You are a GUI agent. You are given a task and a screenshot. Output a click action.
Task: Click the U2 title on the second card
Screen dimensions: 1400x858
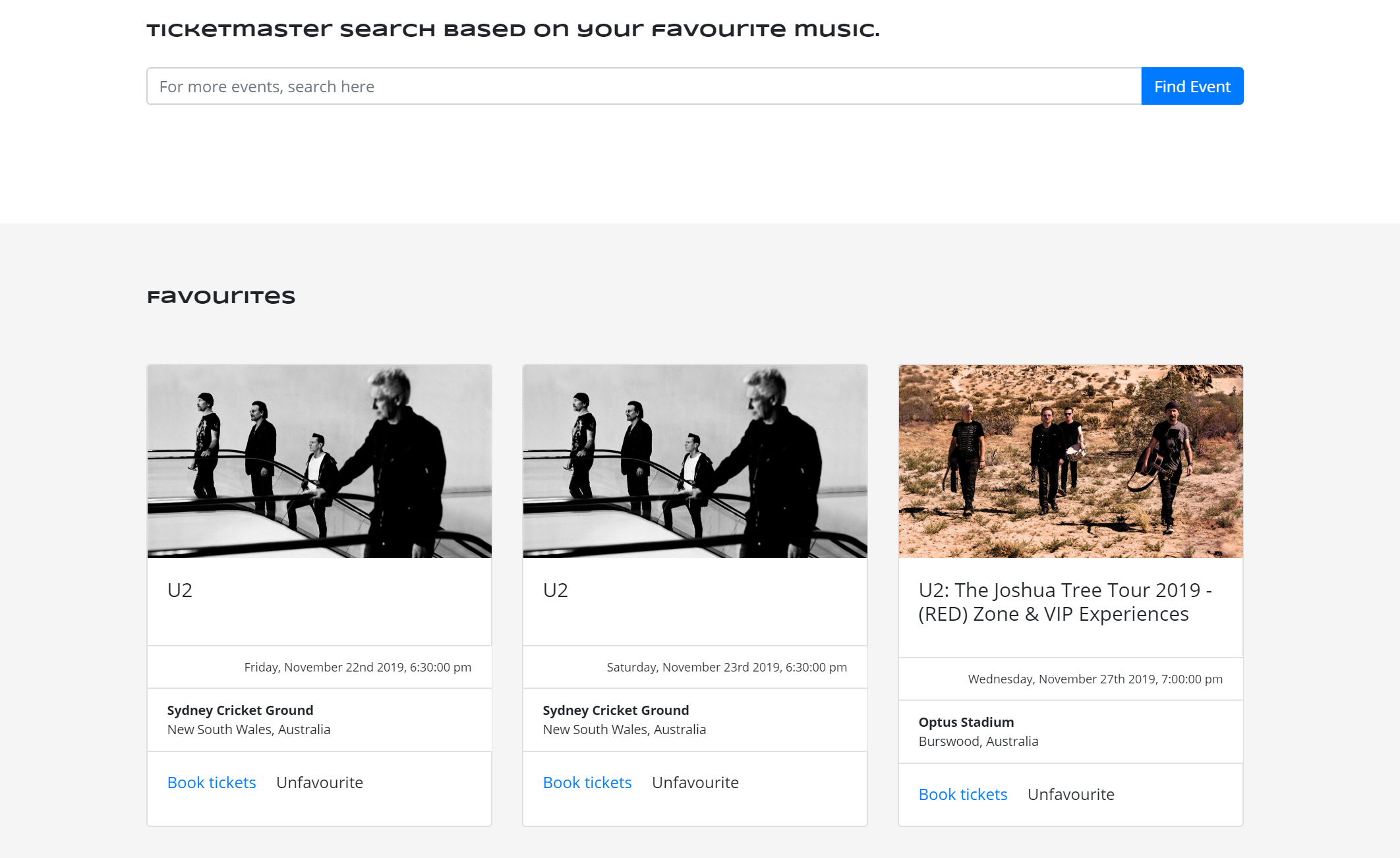(x=556, y=590)
